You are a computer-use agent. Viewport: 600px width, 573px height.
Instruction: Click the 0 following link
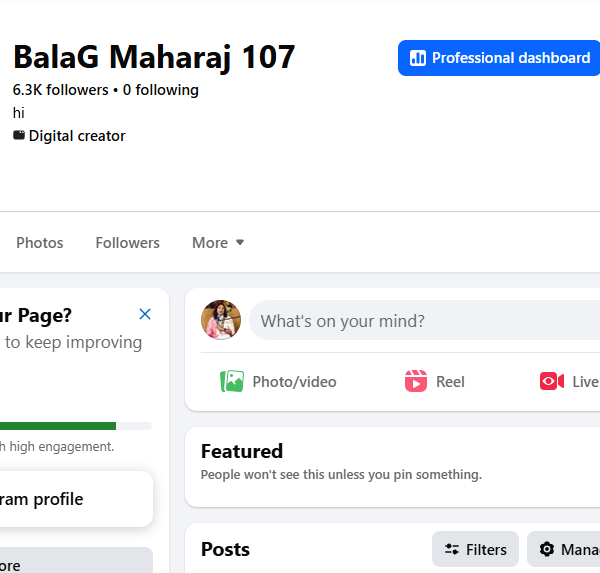(x=161, y=90)
